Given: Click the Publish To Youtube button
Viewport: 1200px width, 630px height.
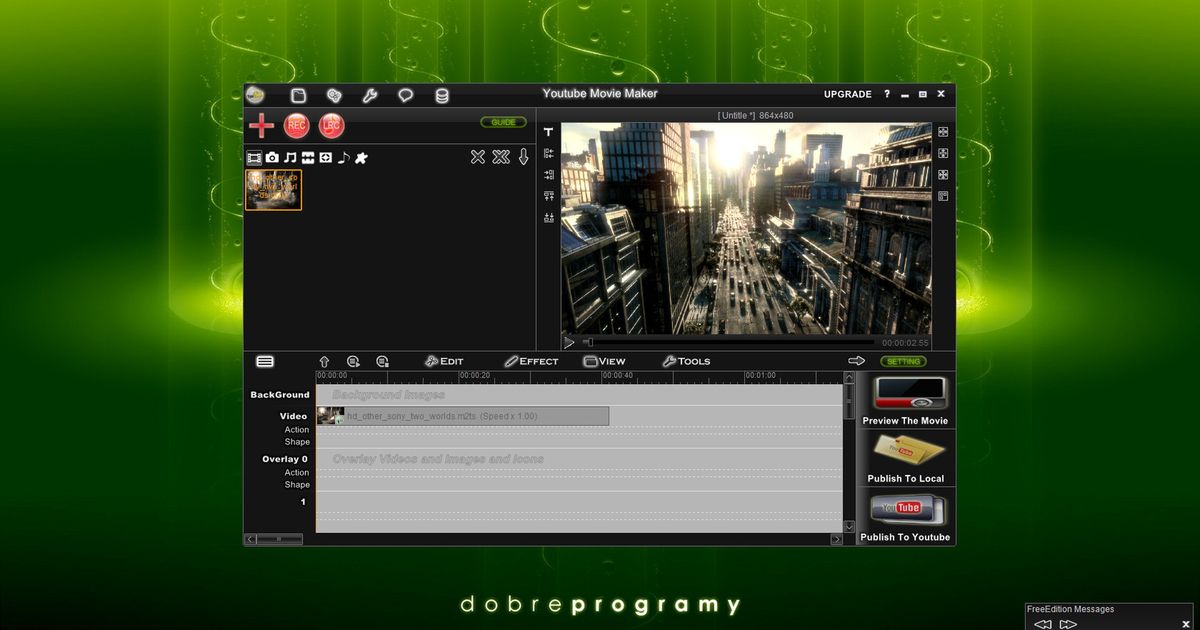Looking at the screenshot, I should click(x=904, y=518).
